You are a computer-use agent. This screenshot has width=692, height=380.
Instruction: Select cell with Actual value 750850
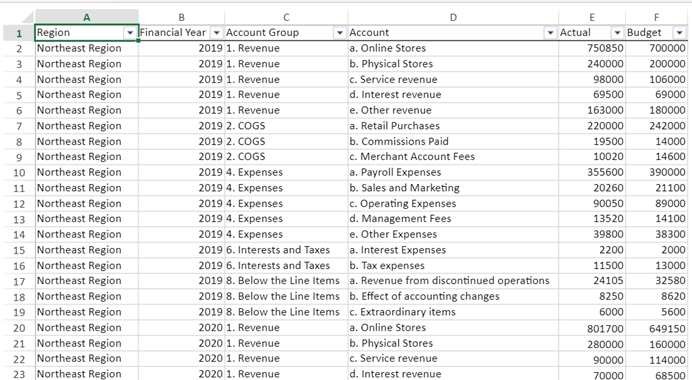pos(592,48)
